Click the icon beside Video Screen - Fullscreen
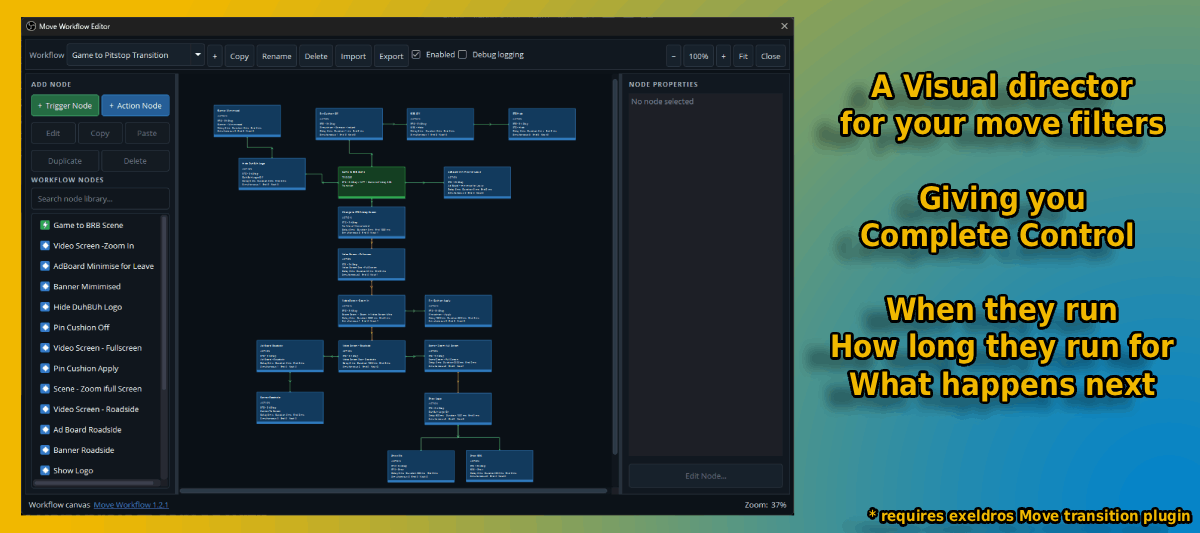Image resolution: width=1200 pixels, height=533 pixels. [x=45, y=347]
